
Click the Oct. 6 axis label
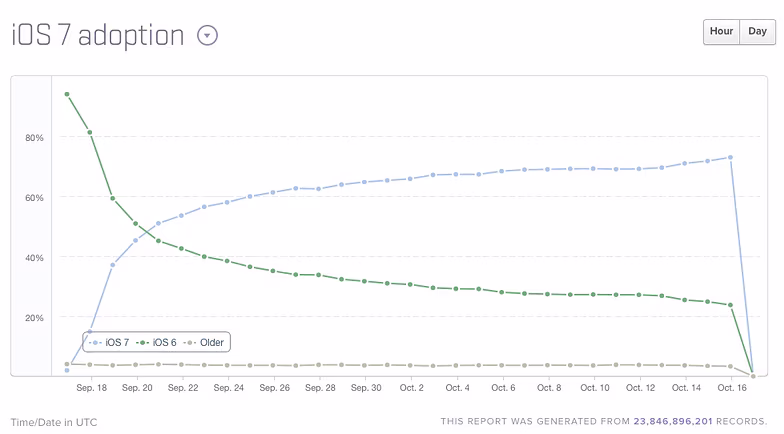(503, 388)
